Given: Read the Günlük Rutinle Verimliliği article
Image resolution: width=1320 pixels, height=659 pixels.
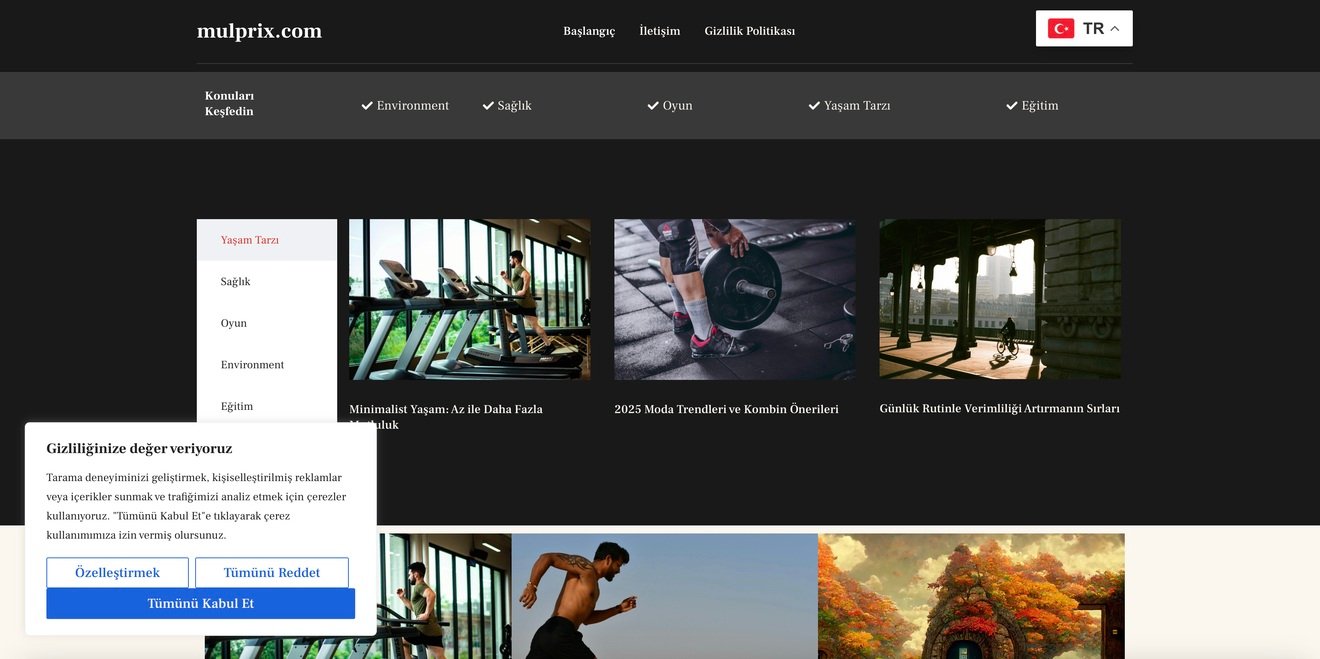Looking at the screenshot, I should click(x=999, y=407).
